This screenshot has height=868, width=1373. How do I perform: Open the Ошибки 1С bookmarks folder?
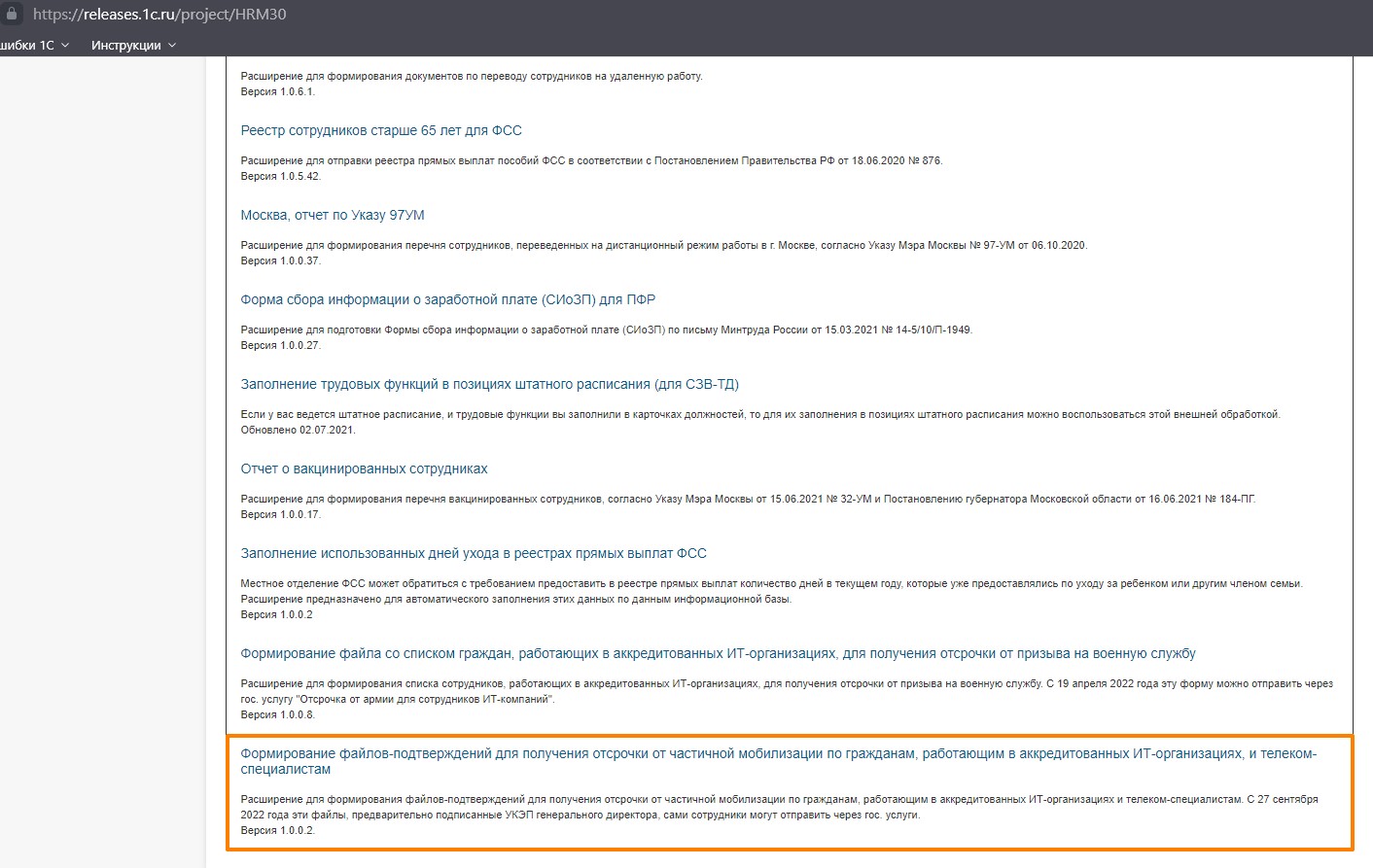tap(34, 45)
